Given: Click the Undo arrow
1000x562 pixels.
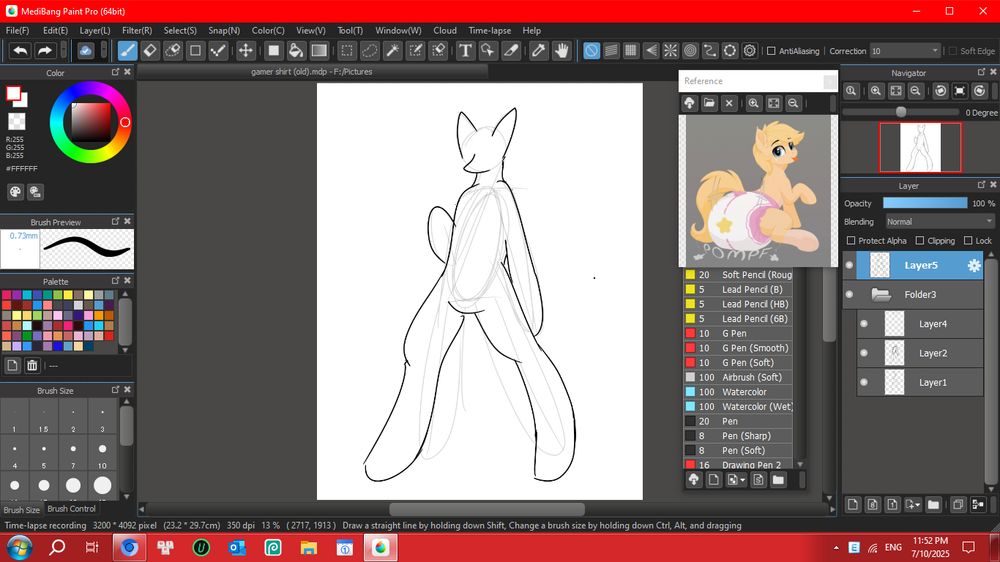Looking at the screenshot, I should 20,50.
